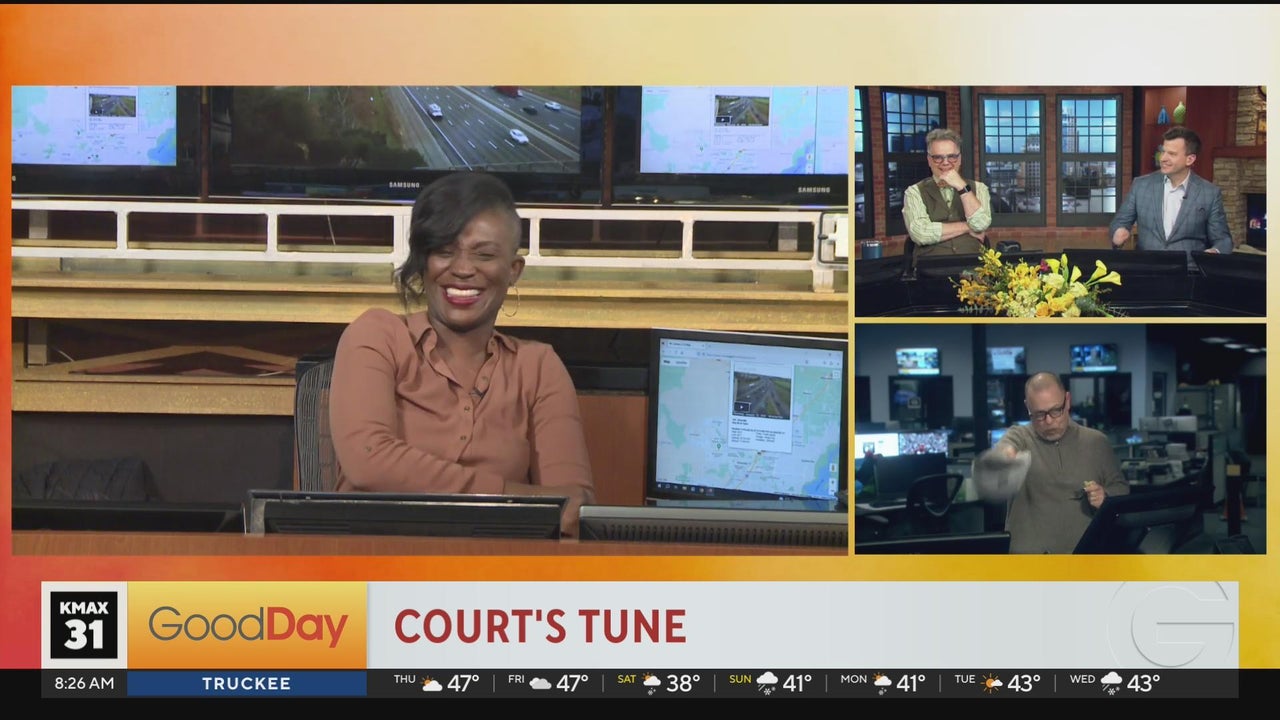This screenshot has height=720, width=1280.
Task: Click the Tuesday sunny weather icon
Action: pos(991,684)
